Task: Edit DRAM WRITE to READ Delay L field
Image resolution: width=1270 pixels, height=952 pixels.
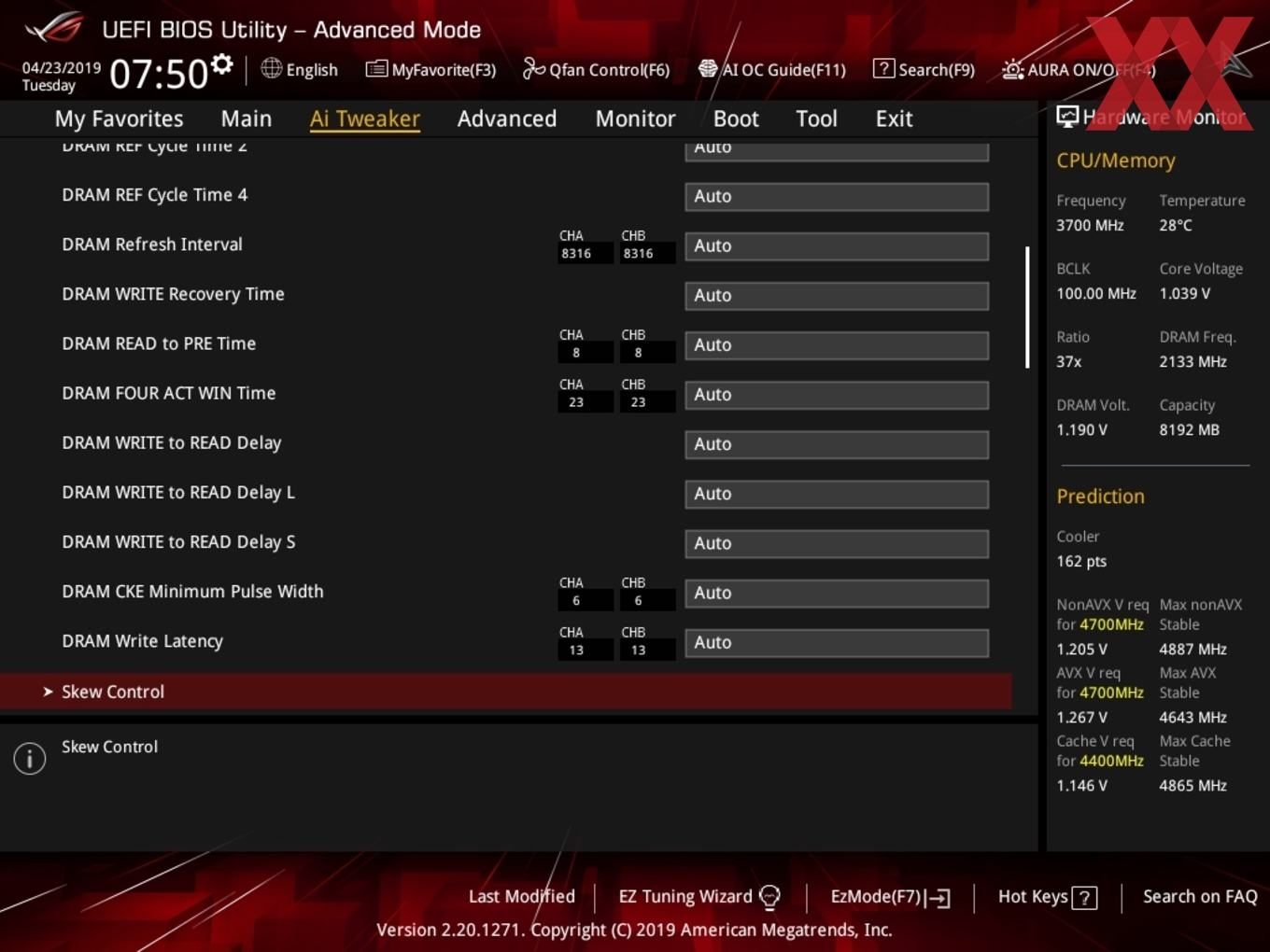Action: tap(837, 494)
